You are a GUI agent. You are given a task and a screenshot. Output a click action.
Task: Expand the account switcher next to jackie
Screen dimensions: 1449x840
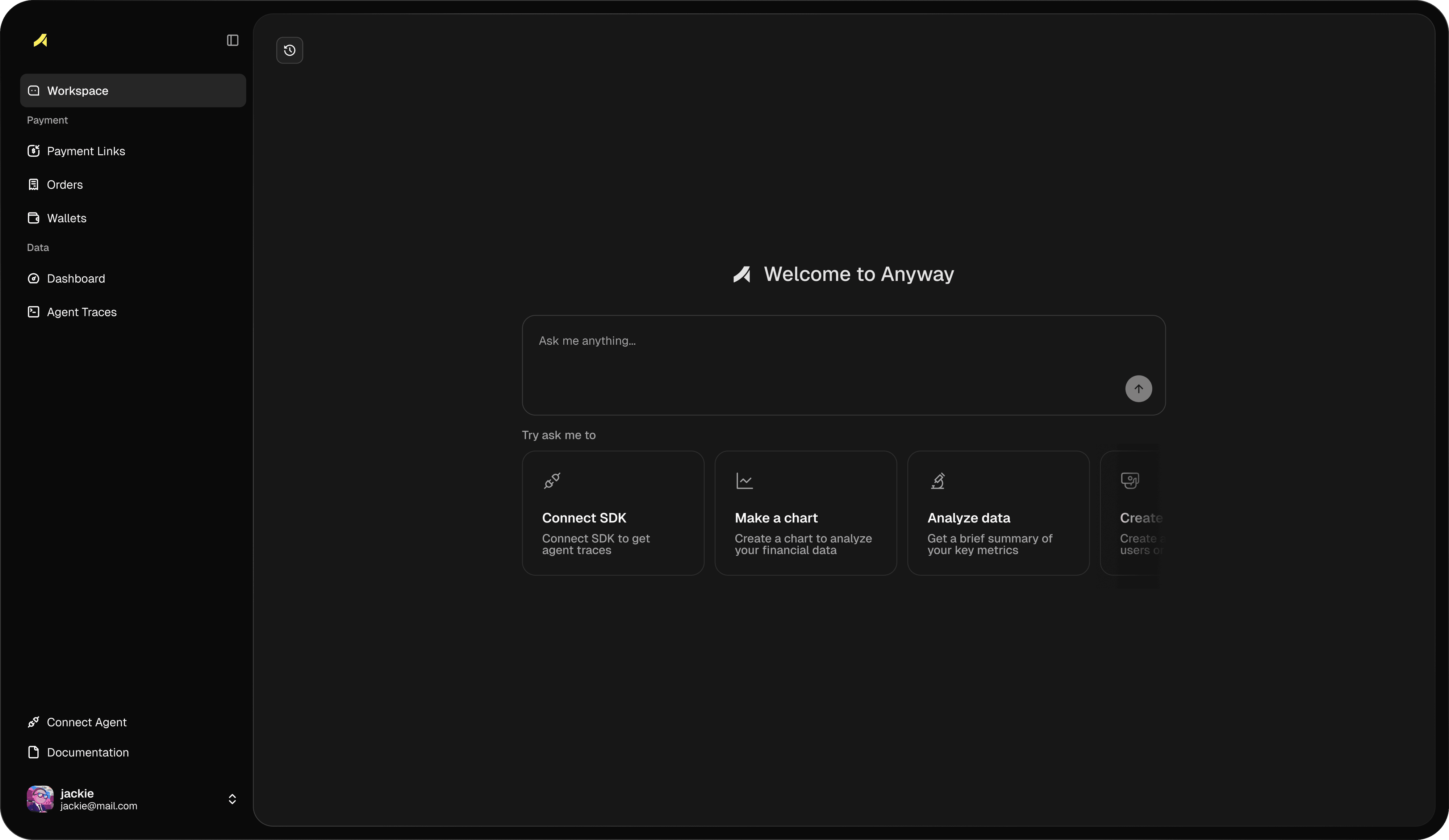pos(232,799)
